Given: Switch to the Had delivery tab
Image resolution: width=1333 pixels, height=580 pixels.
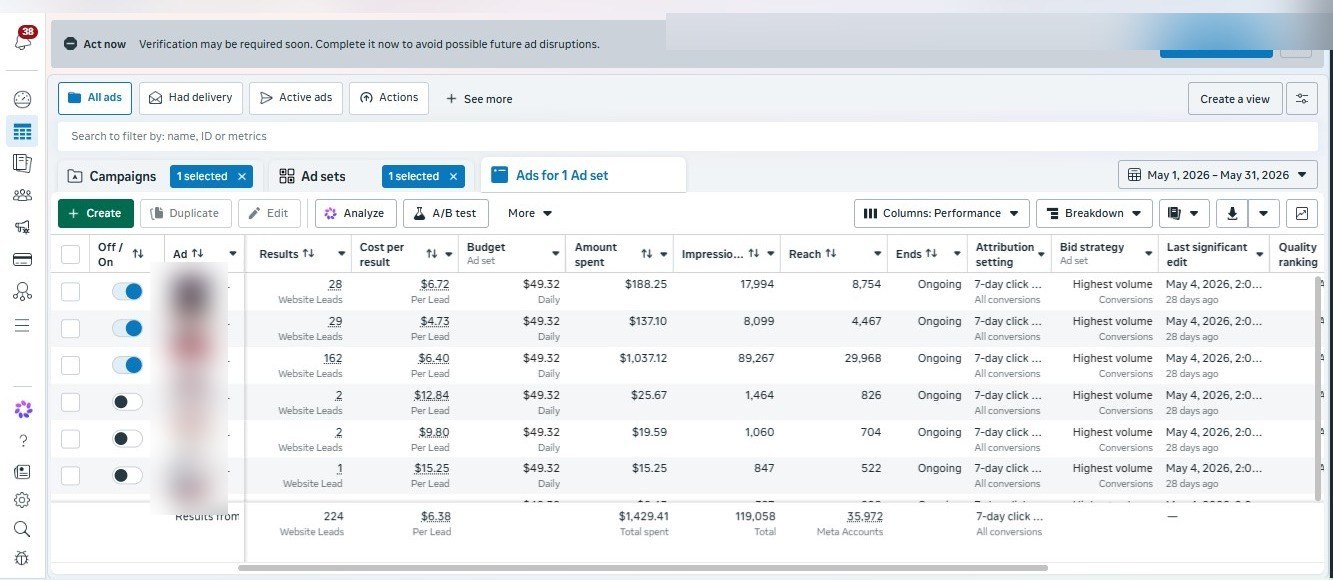Looking at the screenshot, I should (x=191, y=98).
